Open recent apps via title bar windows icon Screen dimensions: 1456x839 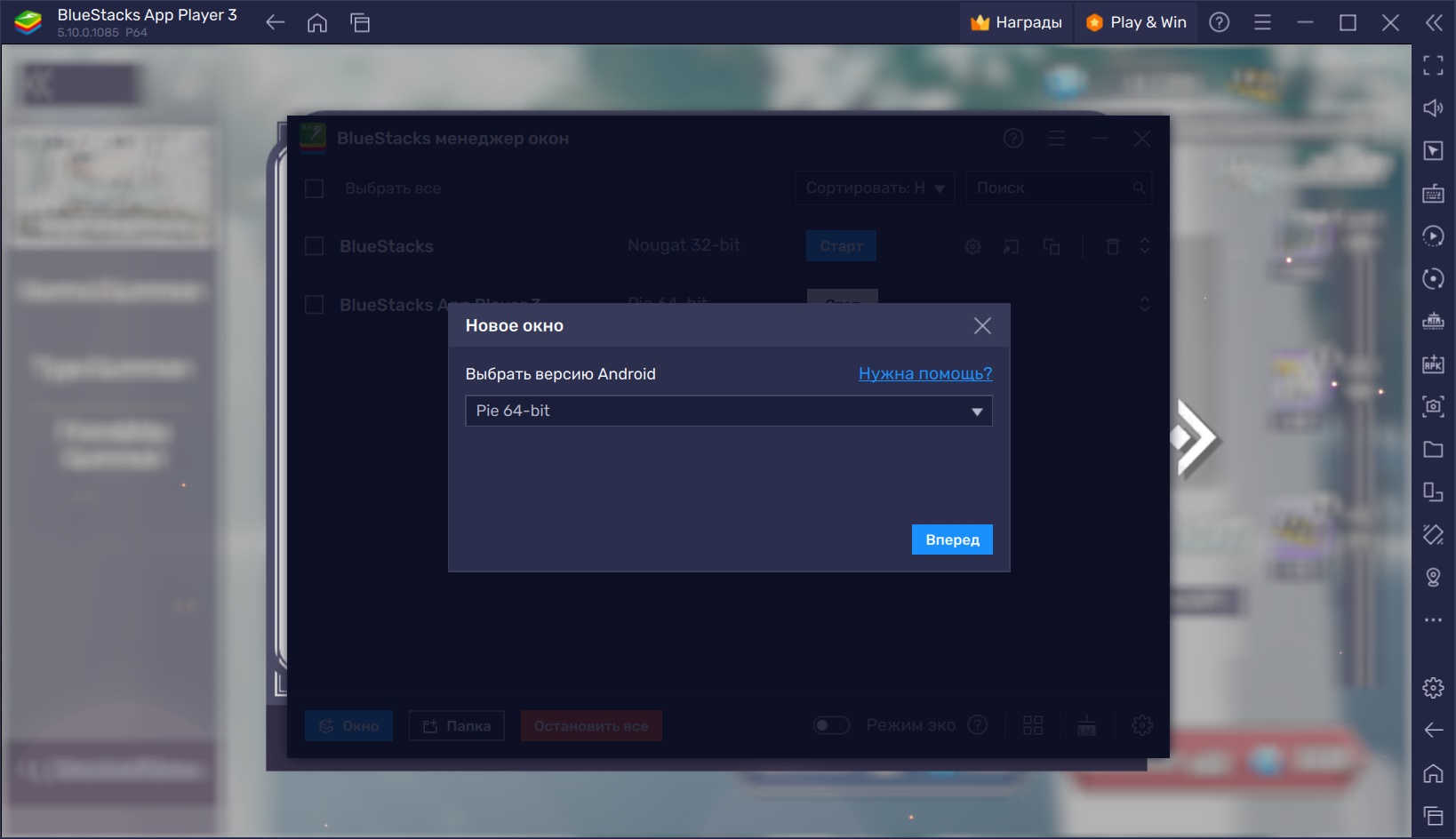coord(360,23)
